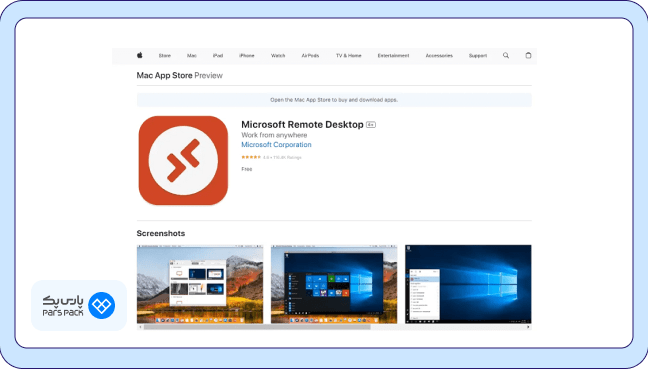648x369 pixels.
Task: Open the AirPods menu item
Action: 310,55
